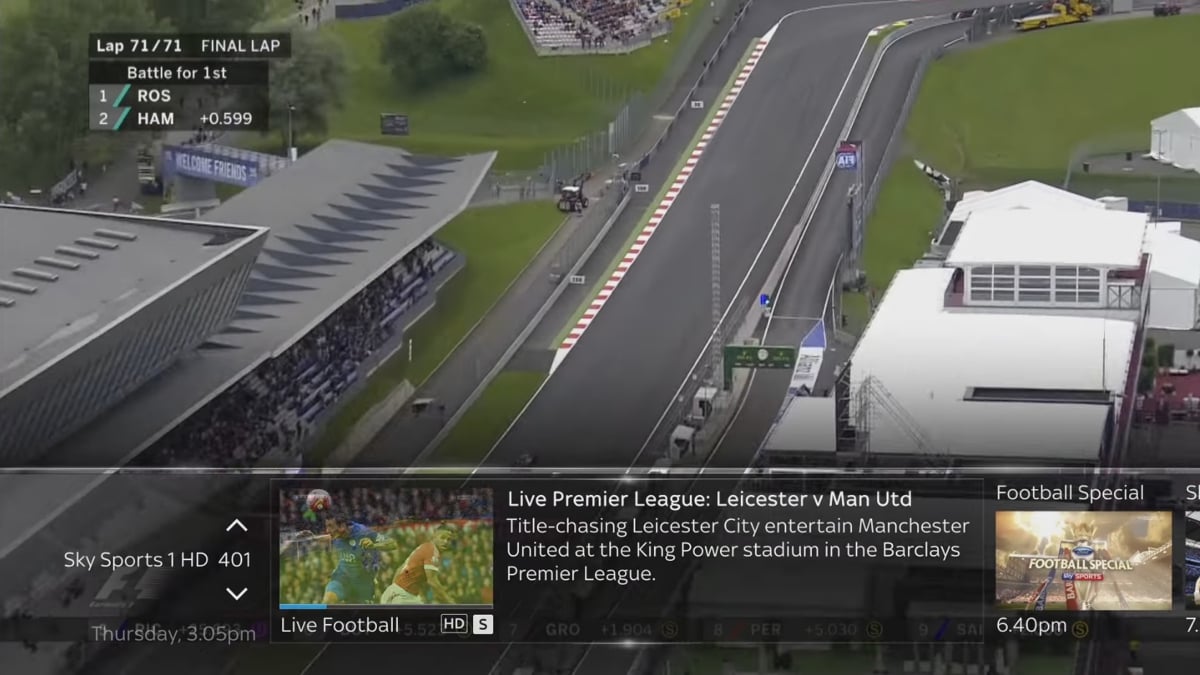This screenshot has height=675, width=1200.
Task: Open the Football Special thumbnail
Action: pos(1083,560)
